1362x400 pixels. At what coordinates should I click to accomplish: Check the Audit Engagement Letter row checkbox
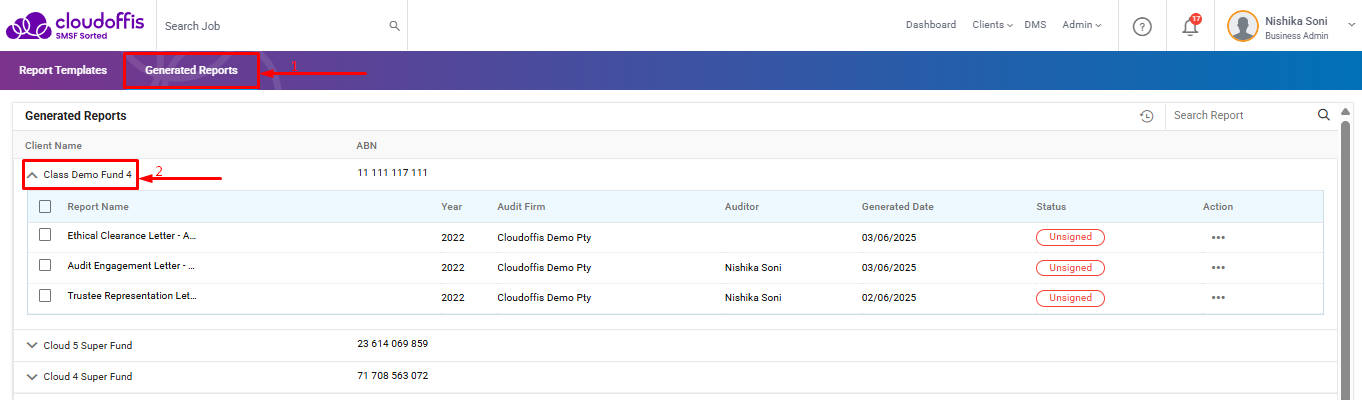coord(45,265)
